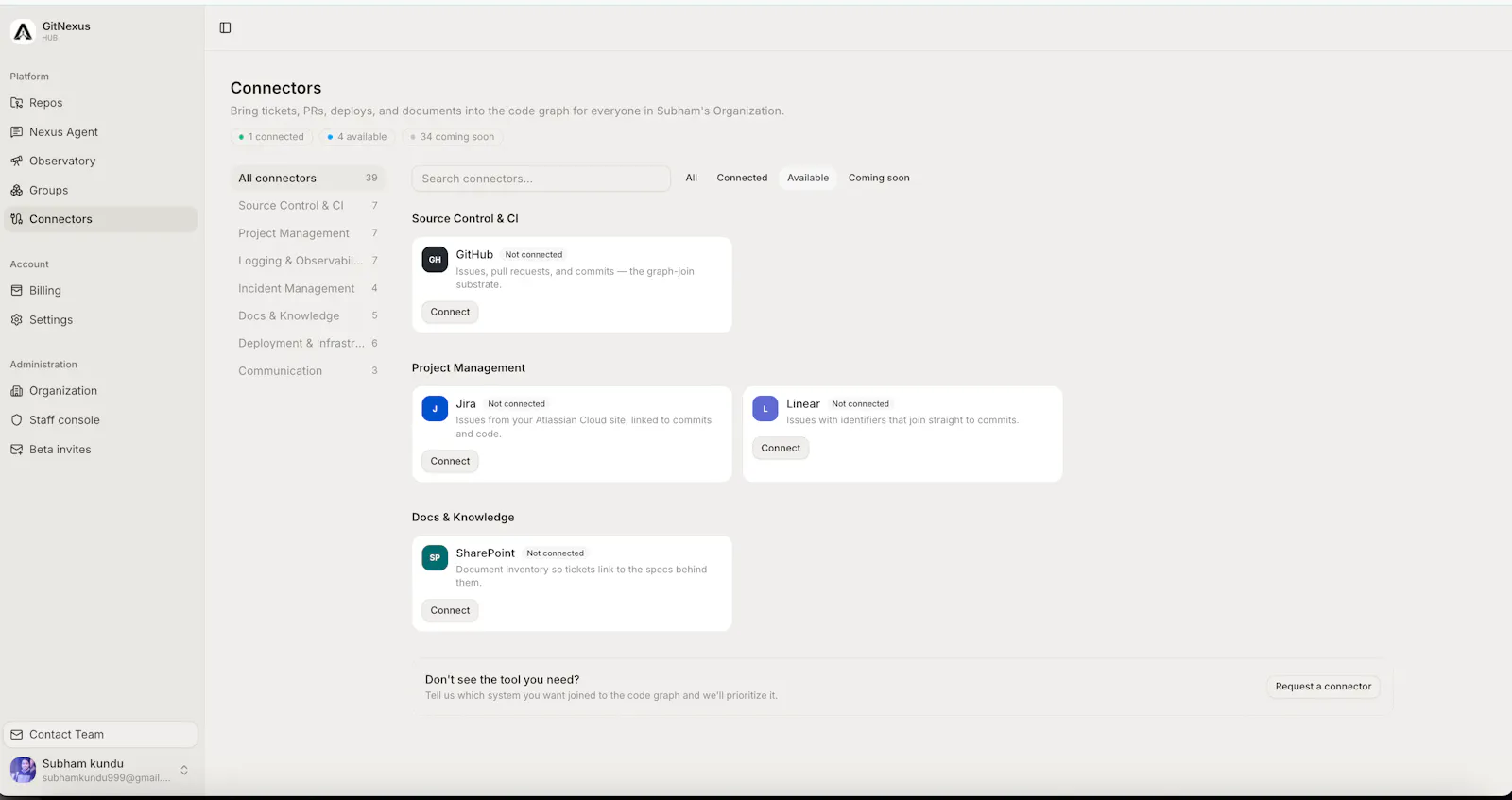Screen dimensions: 1512x800
Task: Click SharePoint's Not connected label
Action: click(556, 553)
